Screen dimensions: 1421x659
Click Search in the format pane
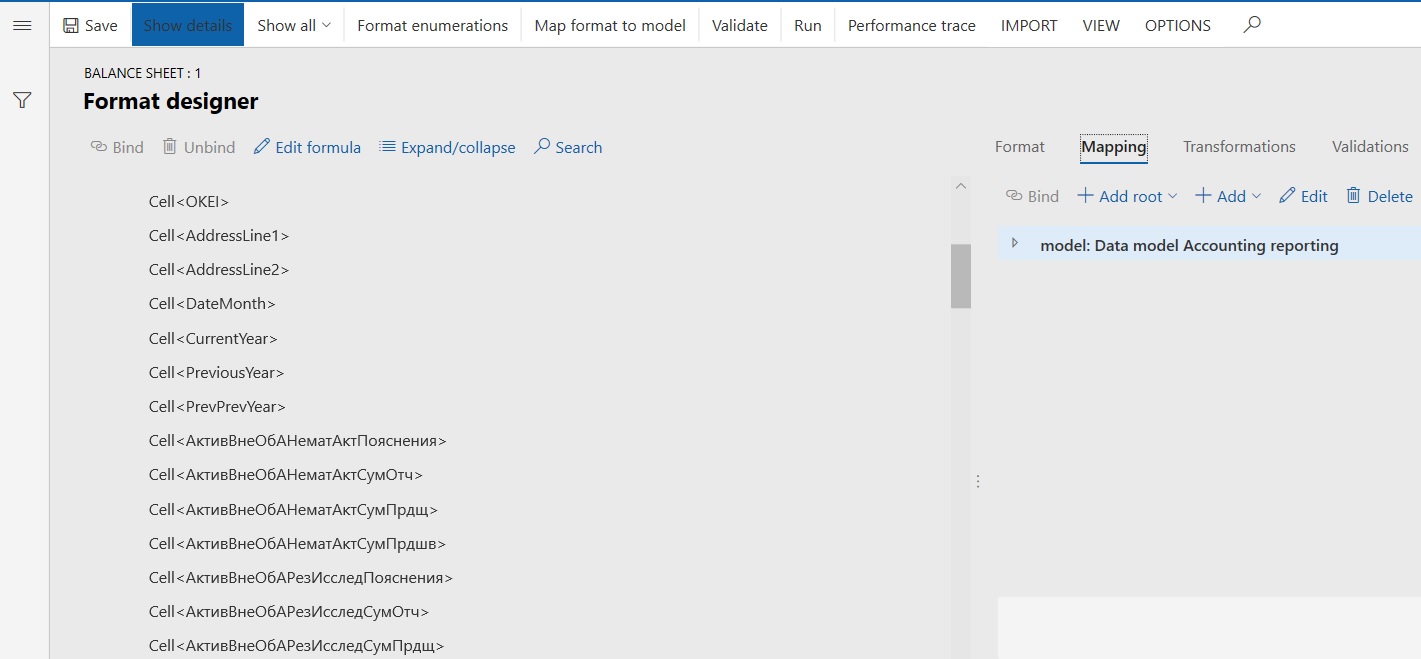pyautogui.click(x=568, y=147)
